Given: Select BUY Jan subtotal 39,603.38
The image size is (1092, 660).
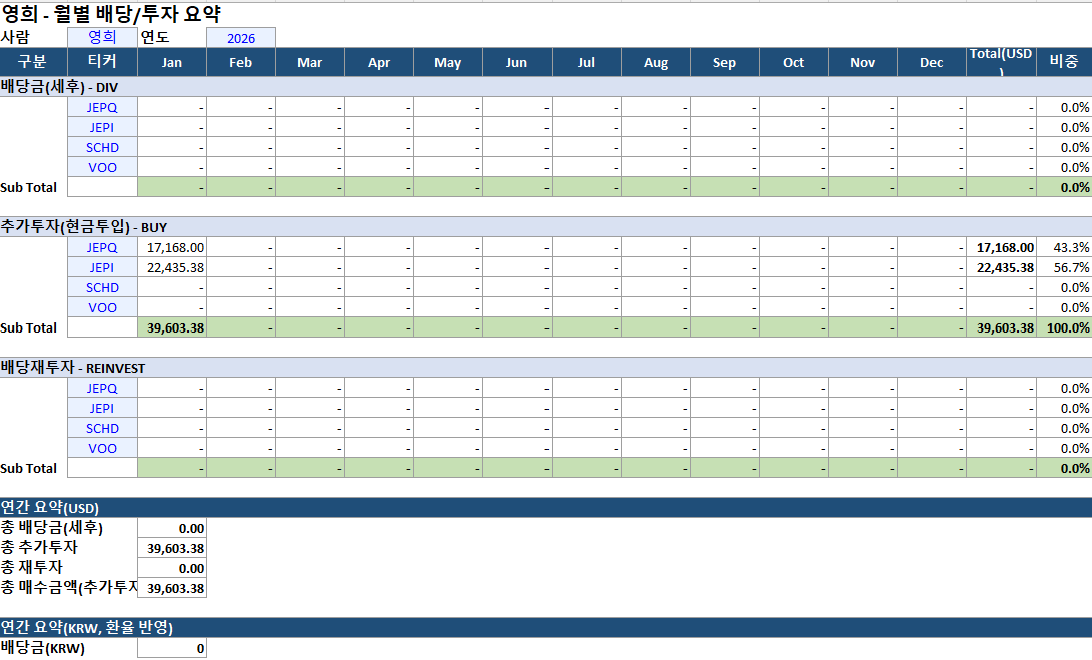Looking at the screenshot, I should tap(172, 328).
